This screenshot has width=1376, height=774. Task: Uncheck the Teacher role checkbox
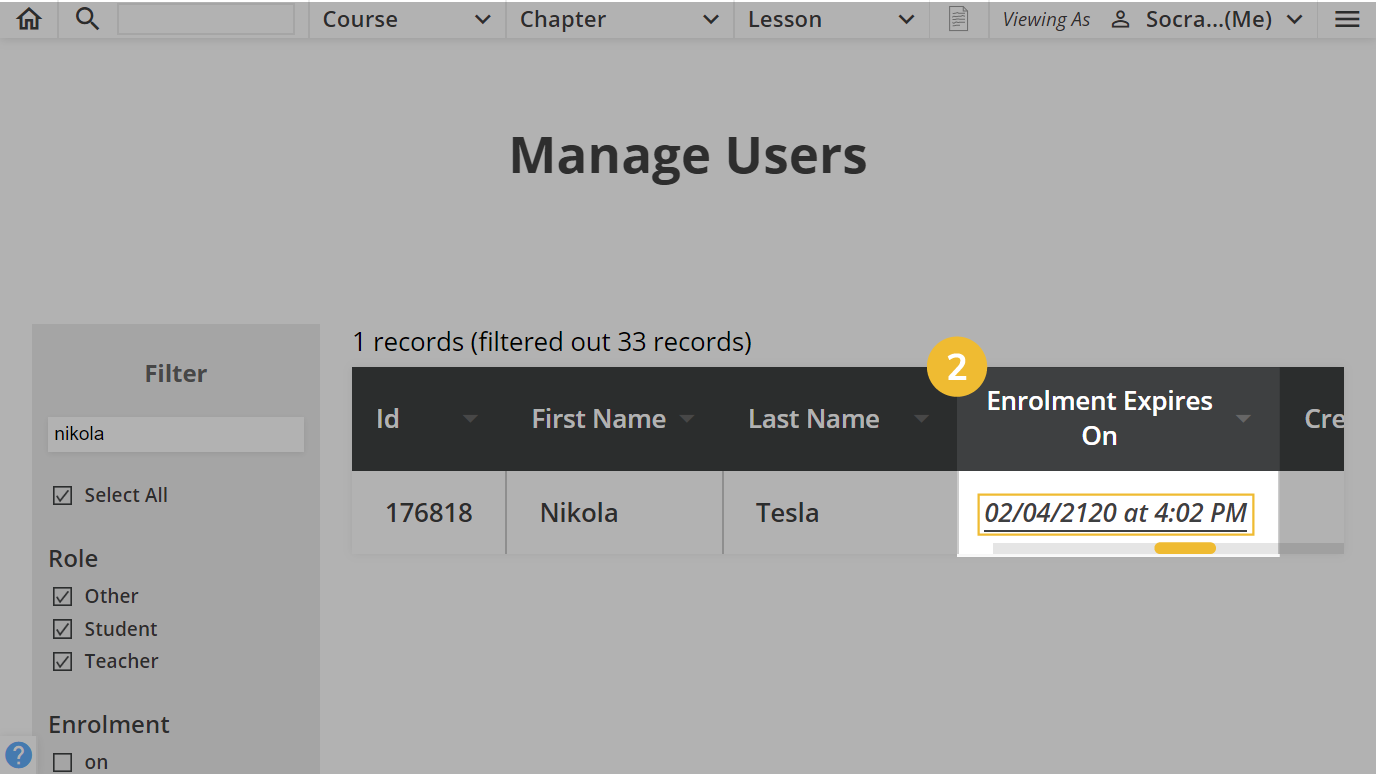click(63, 662)
